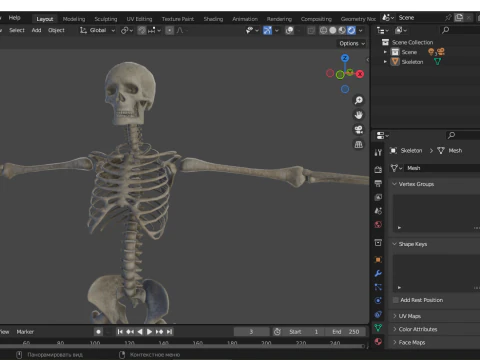Toggle viewport overlays button
Screen dimensions: 480x360
[290, 31]
